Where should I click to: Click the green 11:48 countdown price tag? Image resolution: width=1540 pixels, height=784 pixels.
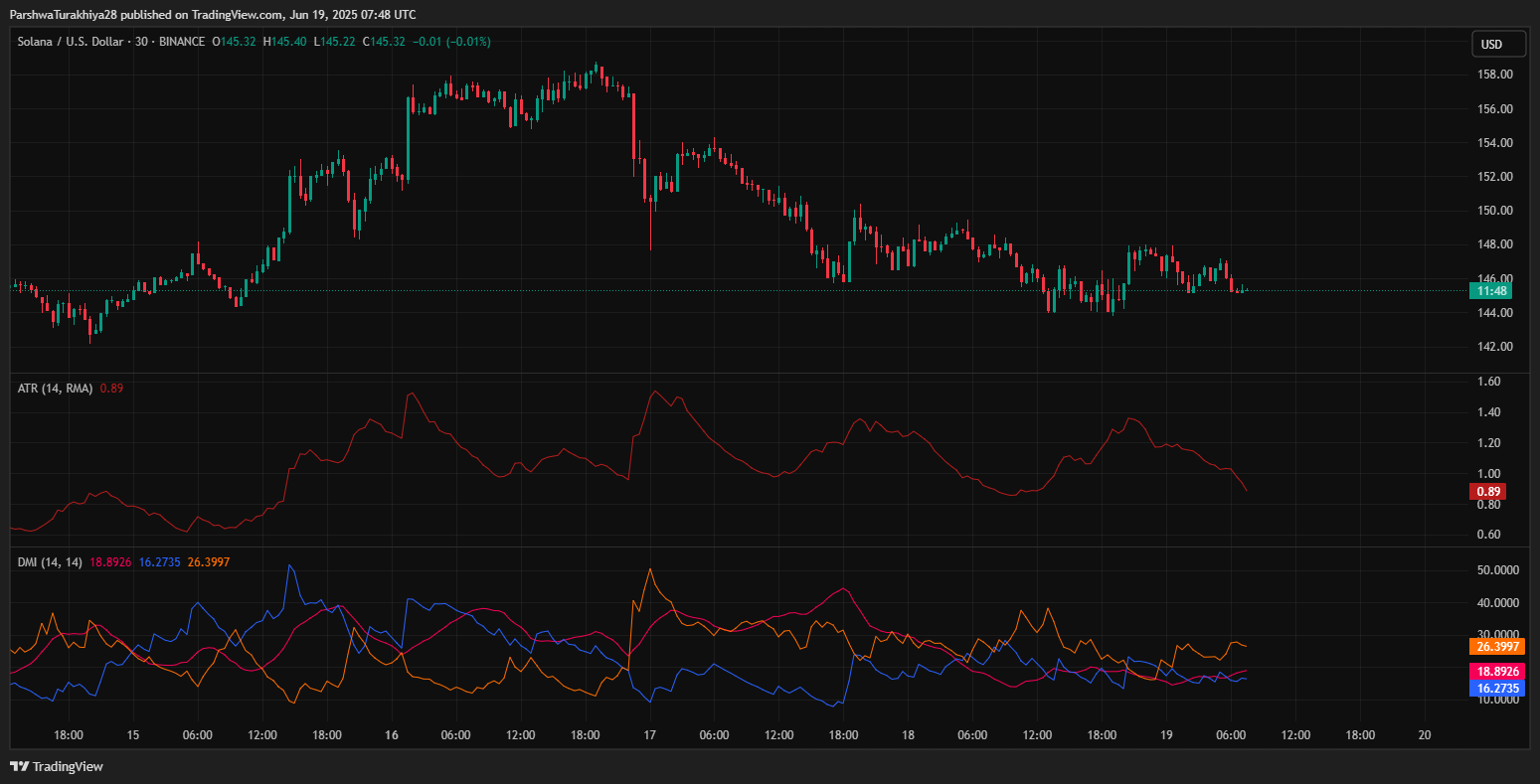click(1489, 291)
